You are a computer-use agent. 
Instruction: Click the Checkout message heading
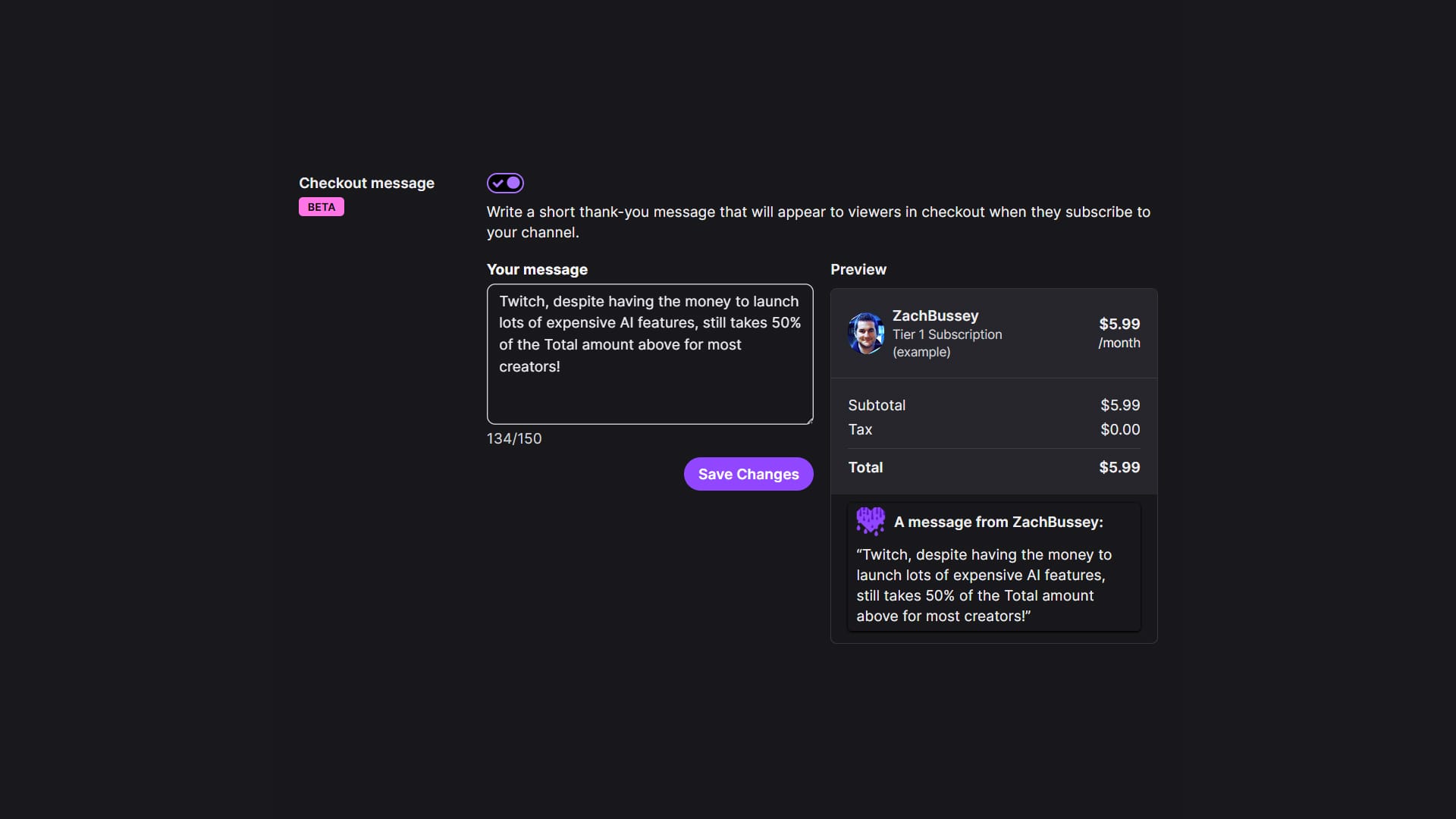(366, 183)
